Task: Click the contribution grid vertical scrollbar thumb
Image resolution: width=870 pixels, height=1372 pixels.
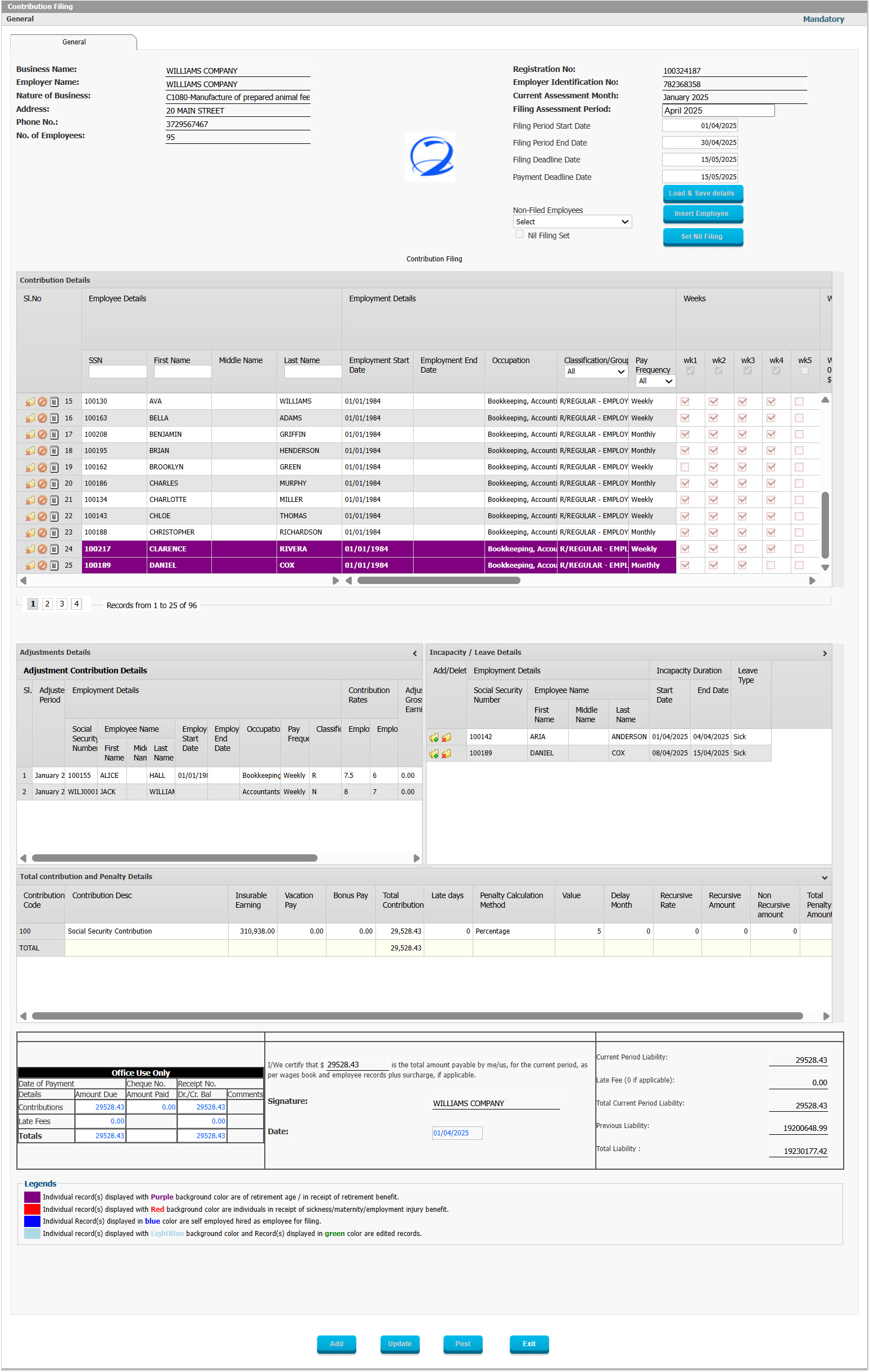Action: coord(825,526)
